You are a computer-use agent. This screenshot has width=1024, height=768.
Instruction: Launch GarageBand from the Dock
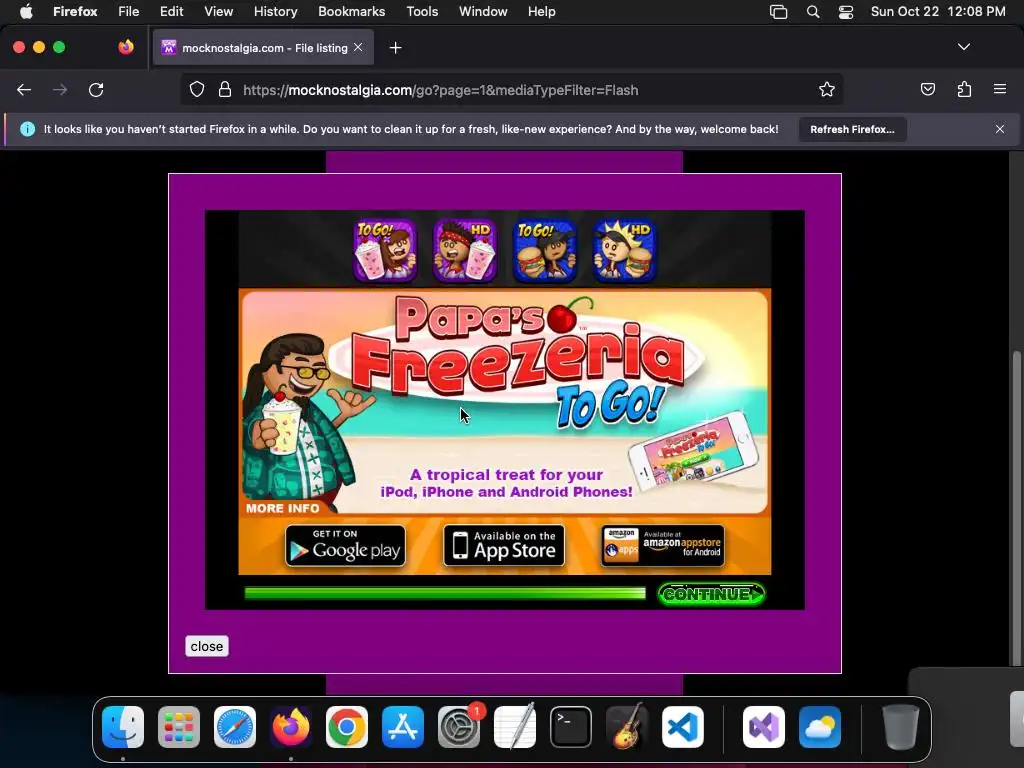pos(627,727)
